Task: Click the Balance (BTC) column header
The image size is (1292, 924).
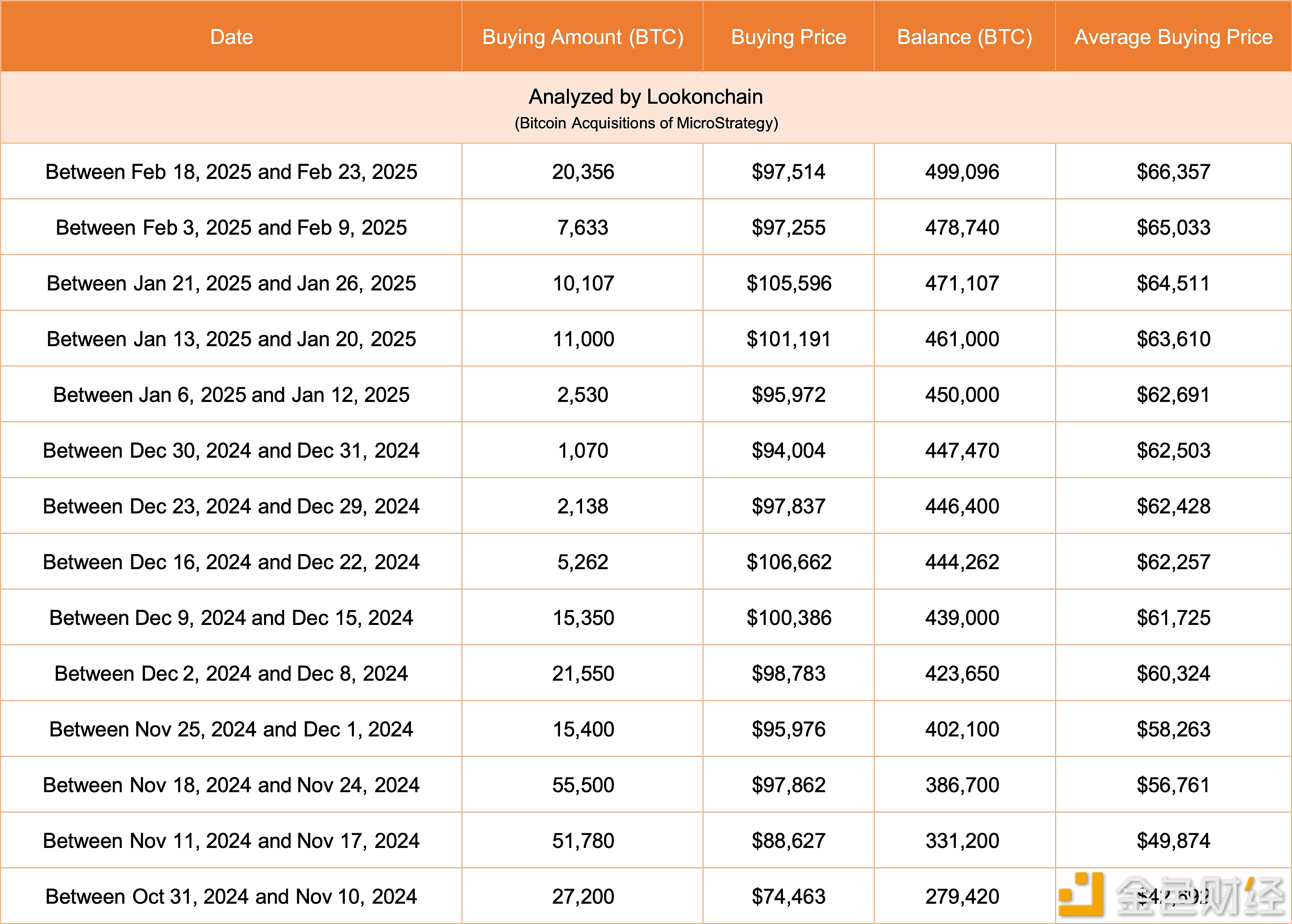Action: (x=964, y=37)
